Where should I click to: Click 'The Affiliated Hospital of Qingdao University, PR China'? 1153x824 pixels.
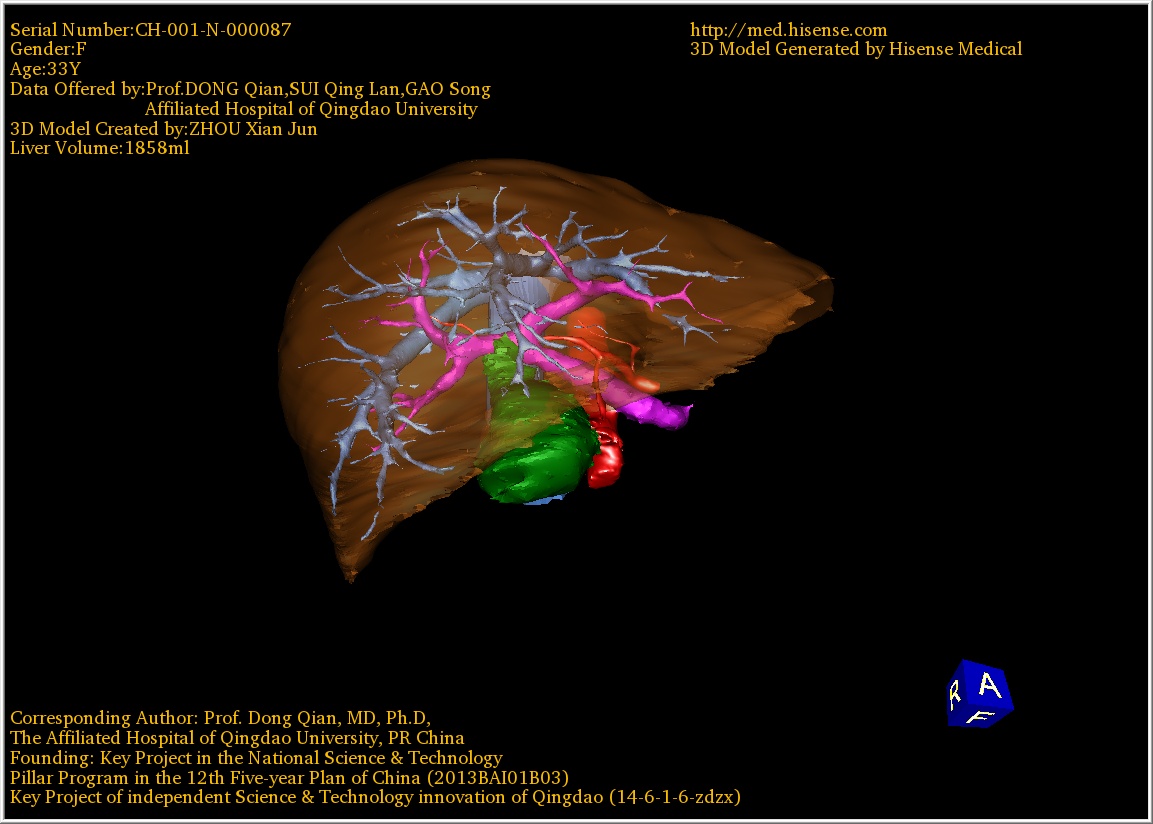(x=237, y=738)
